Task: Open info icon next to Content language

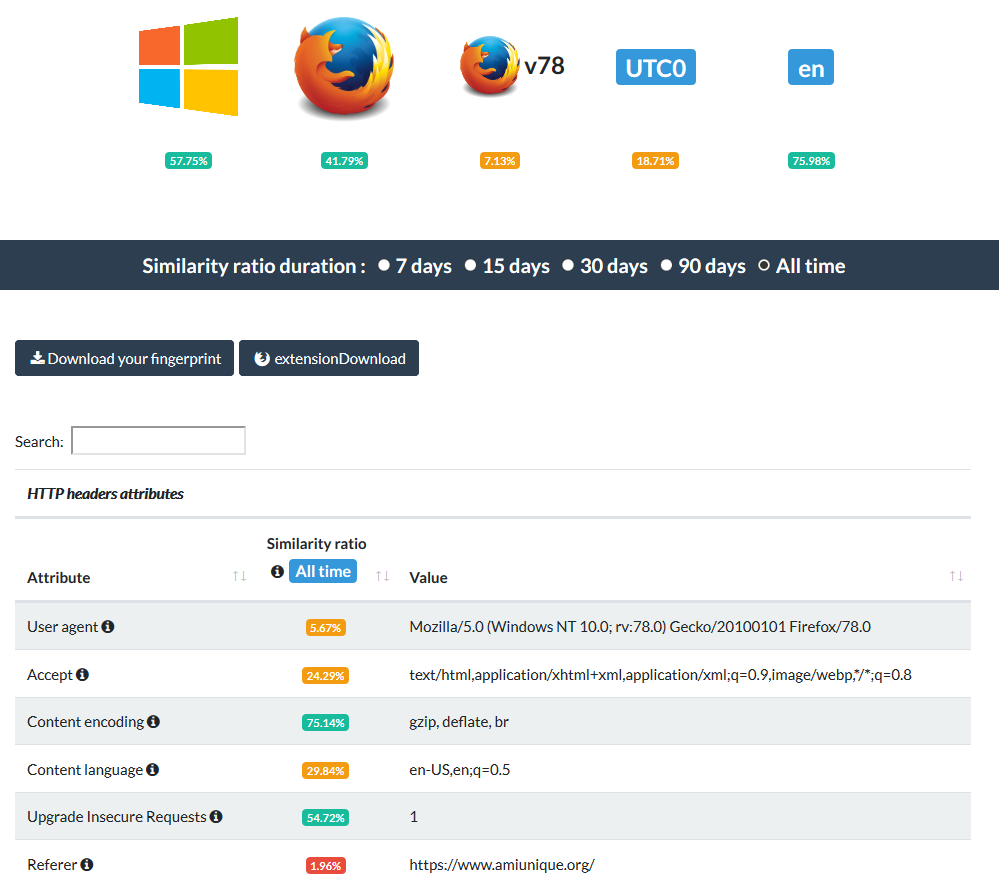Action: [152, 769]
